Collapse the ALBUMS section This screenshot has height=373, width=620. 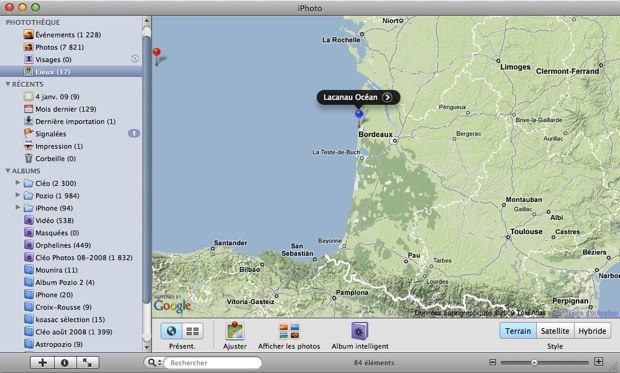point(8,171)
